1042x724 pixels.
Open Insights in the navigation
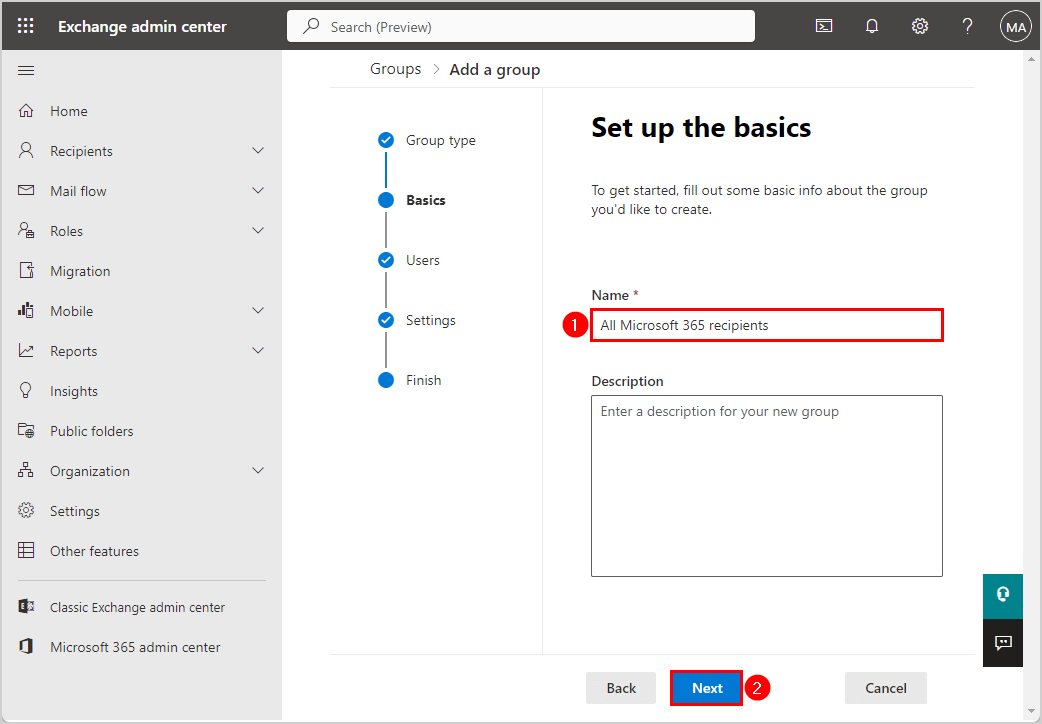(74, 391)
